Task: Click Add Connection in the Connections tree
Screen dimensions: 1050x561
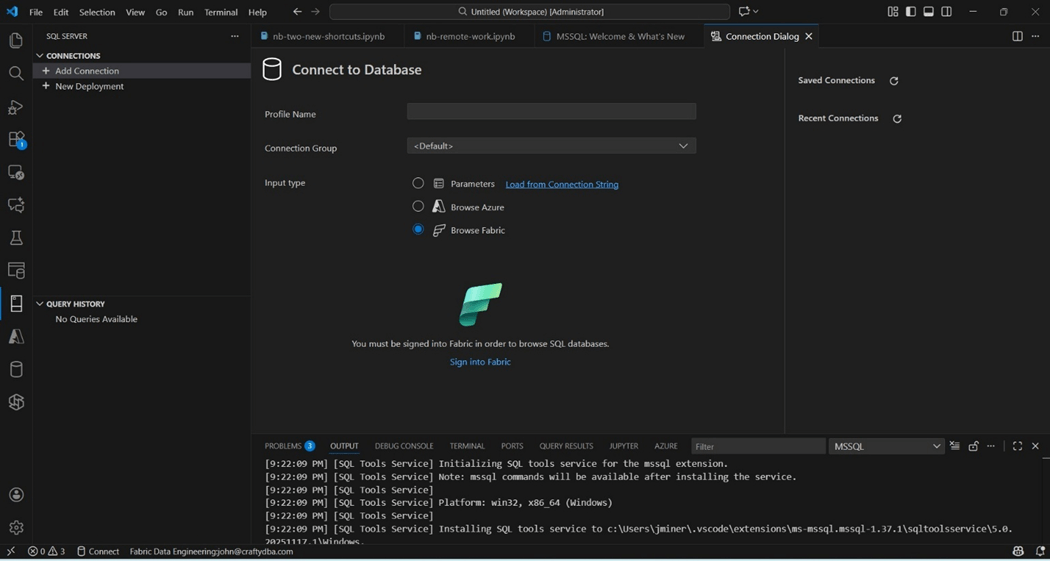Action: tap(87, 71)
